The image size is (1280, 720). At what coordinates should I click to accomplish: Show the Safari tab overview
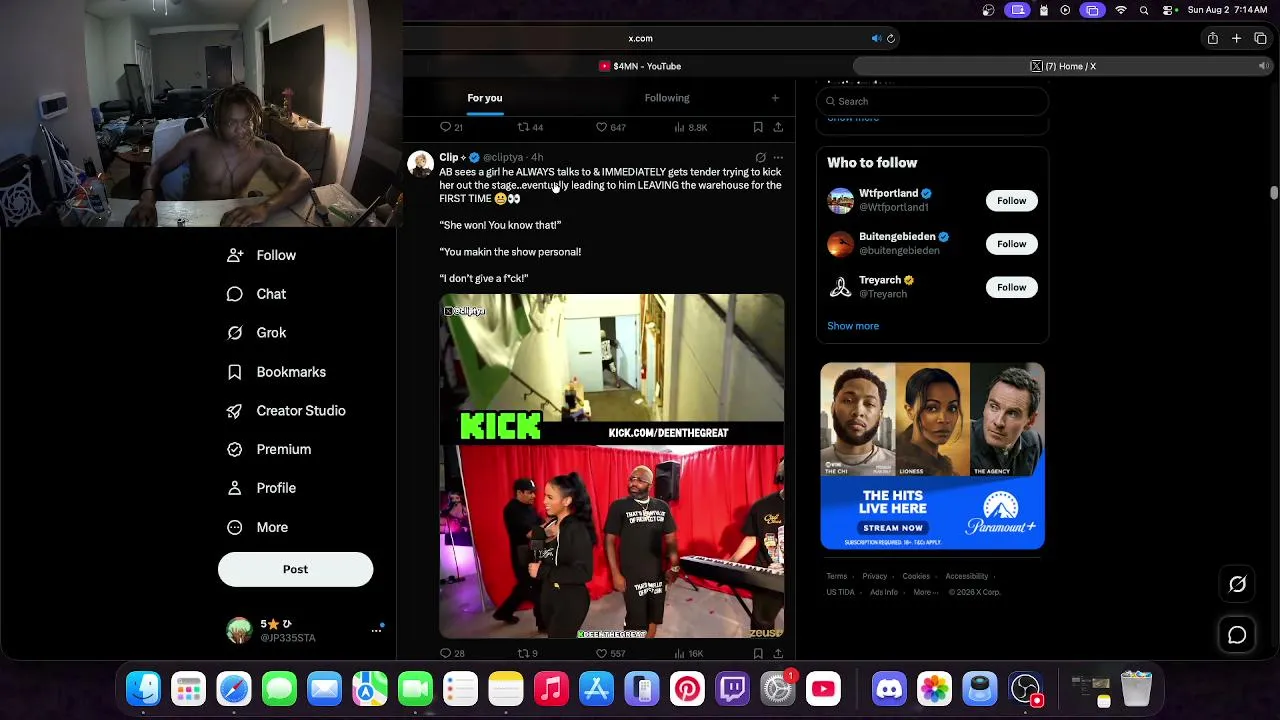coord(1260,38)
